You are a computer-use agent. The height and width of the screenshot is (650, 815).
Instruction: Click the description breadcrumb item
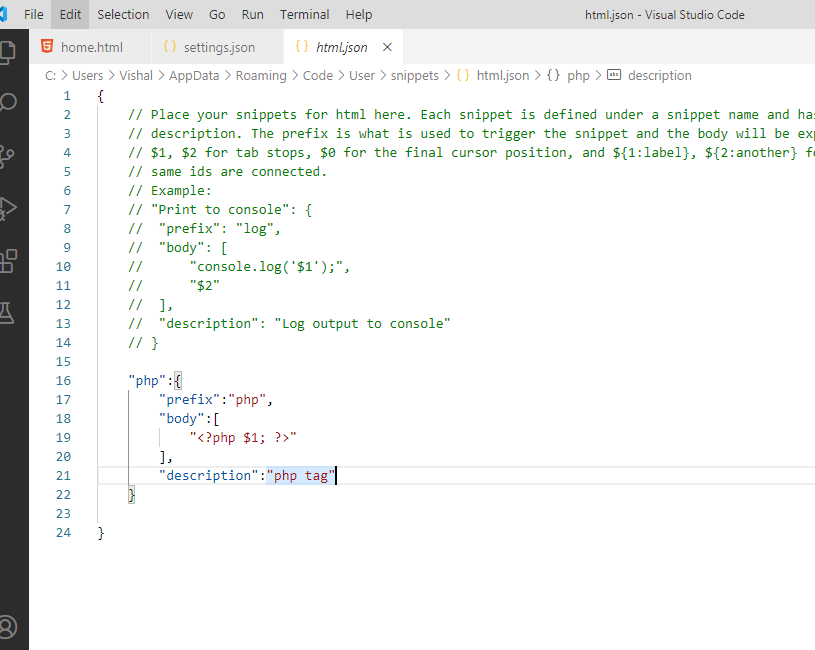click(658, 75)
